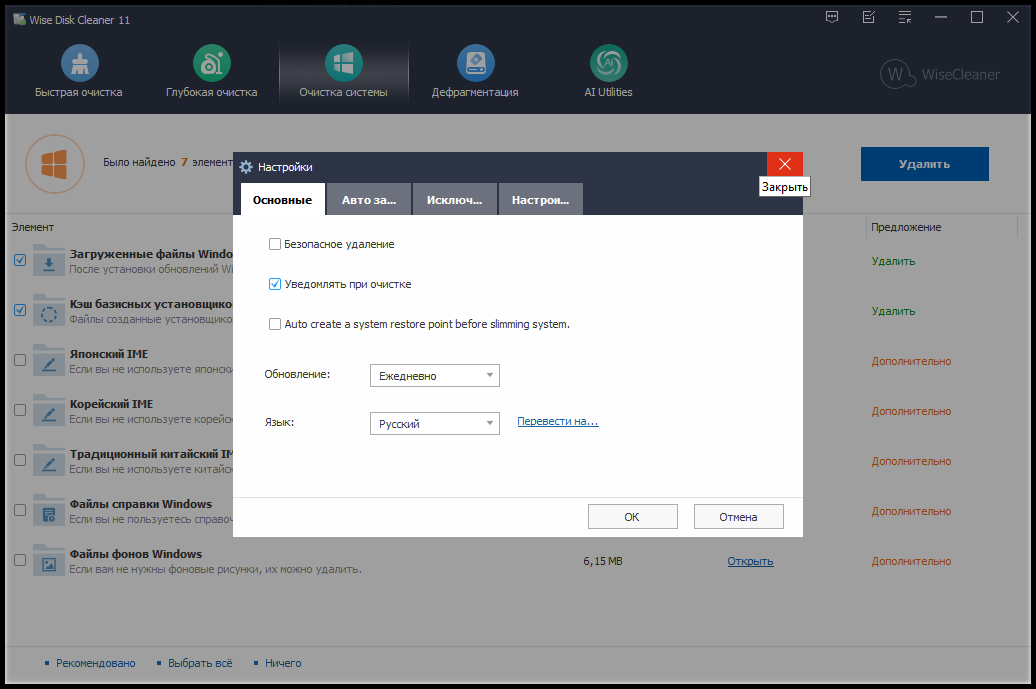Click the Windows logo circle icon
The image size is (1036, 689).
[55, 164]
